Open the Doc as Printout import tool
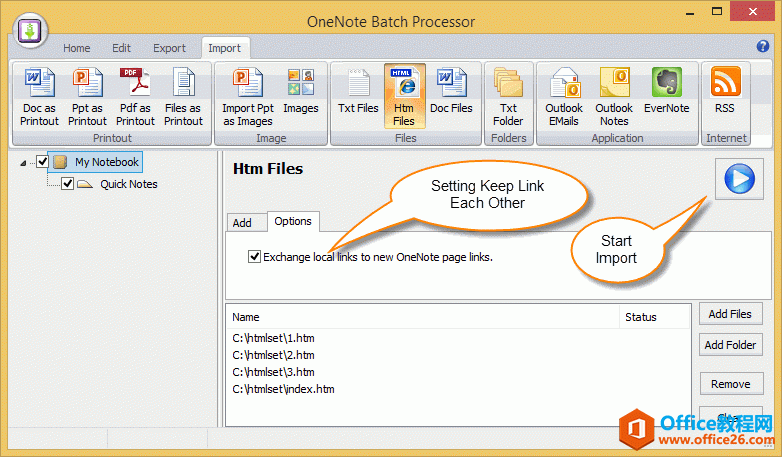782x457 pixels. [39, 97]
